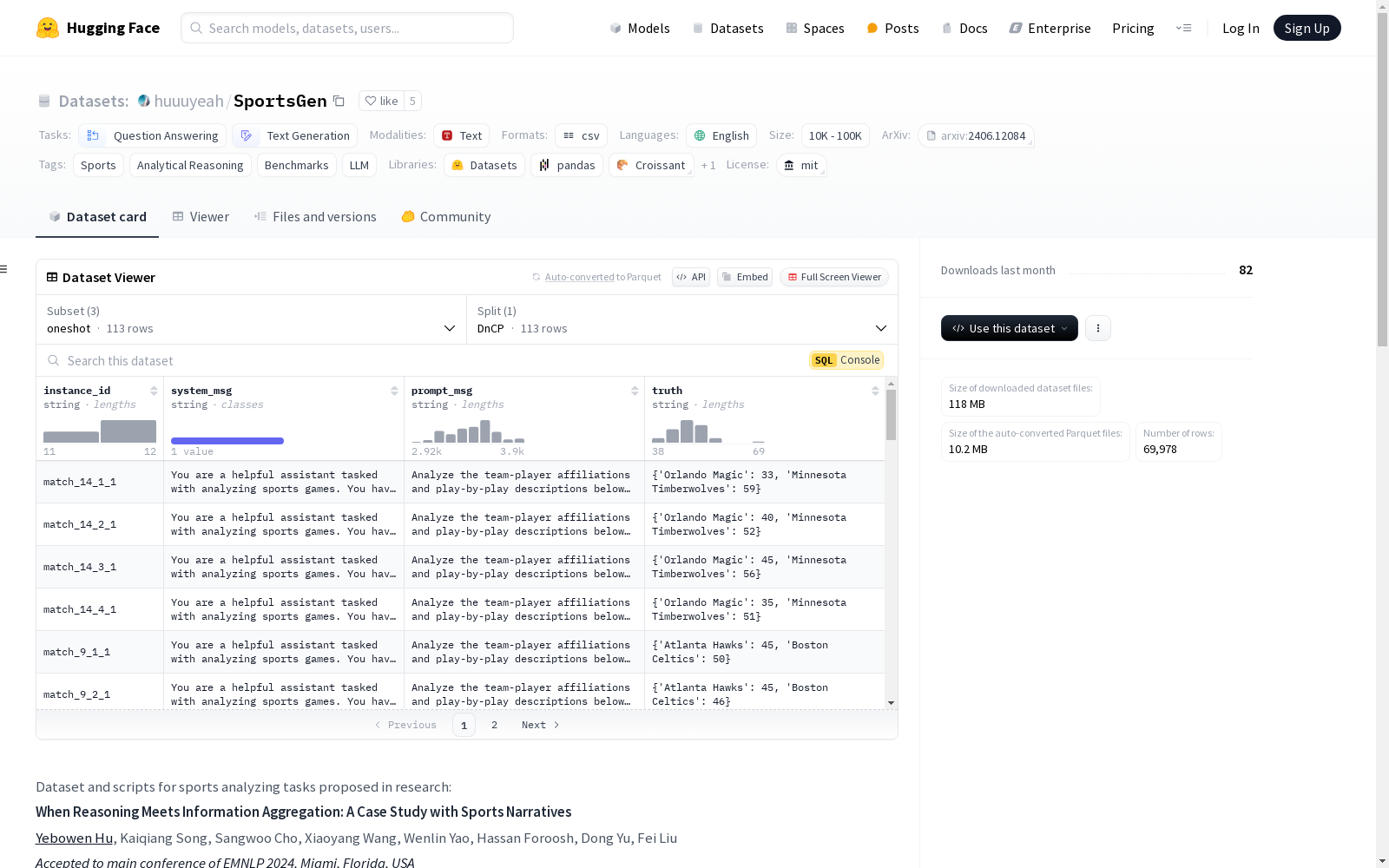Click the Sports tag
The height and width of the screenshot is (868, 1389).
(98, 165)
